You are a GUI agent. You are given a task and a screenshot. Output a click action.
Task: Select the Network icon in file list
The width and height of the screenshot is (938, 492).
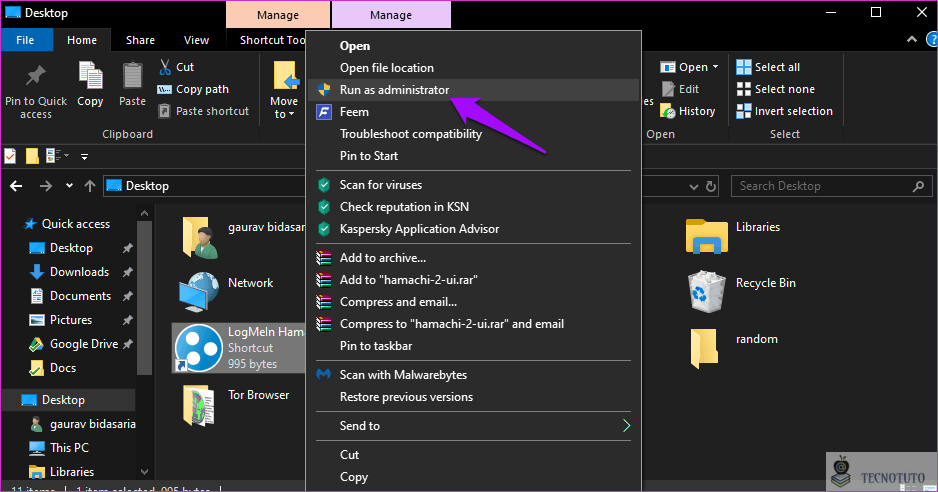point(199,291)
